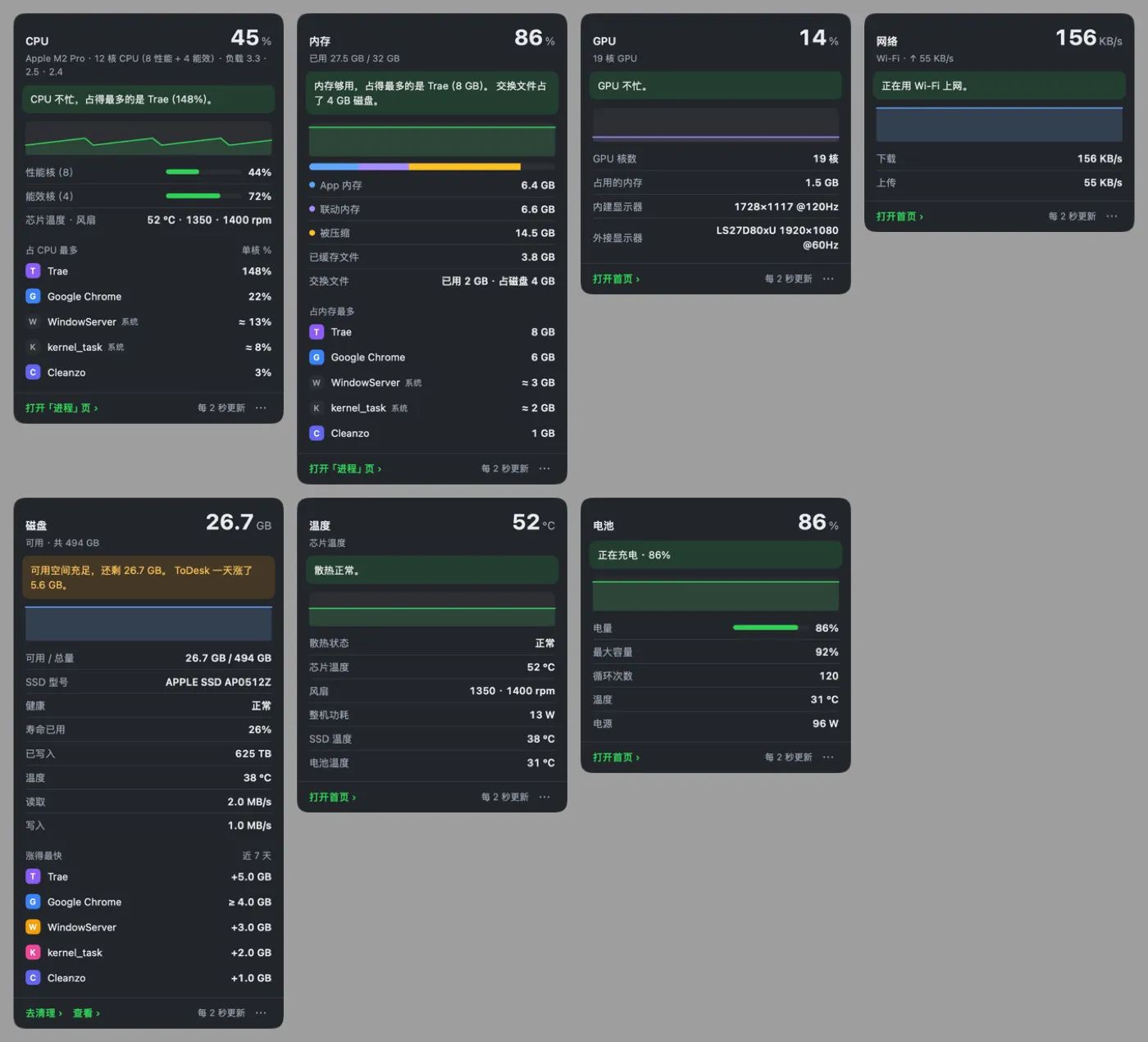Click the network traffic graph

[x=1000, y=125]
